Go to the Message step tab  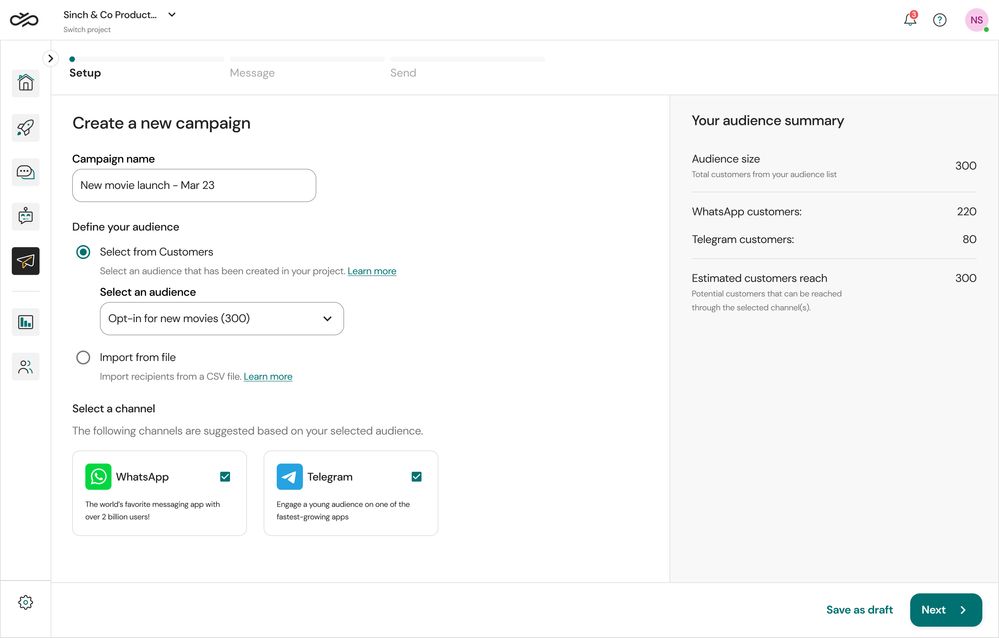[x=252, y=73]
